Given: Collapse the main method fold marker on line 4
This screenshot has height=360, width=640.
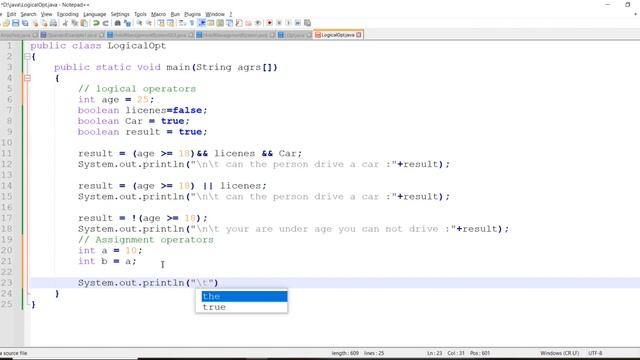Looking at the screenshot, I should [x=27, y=78].
